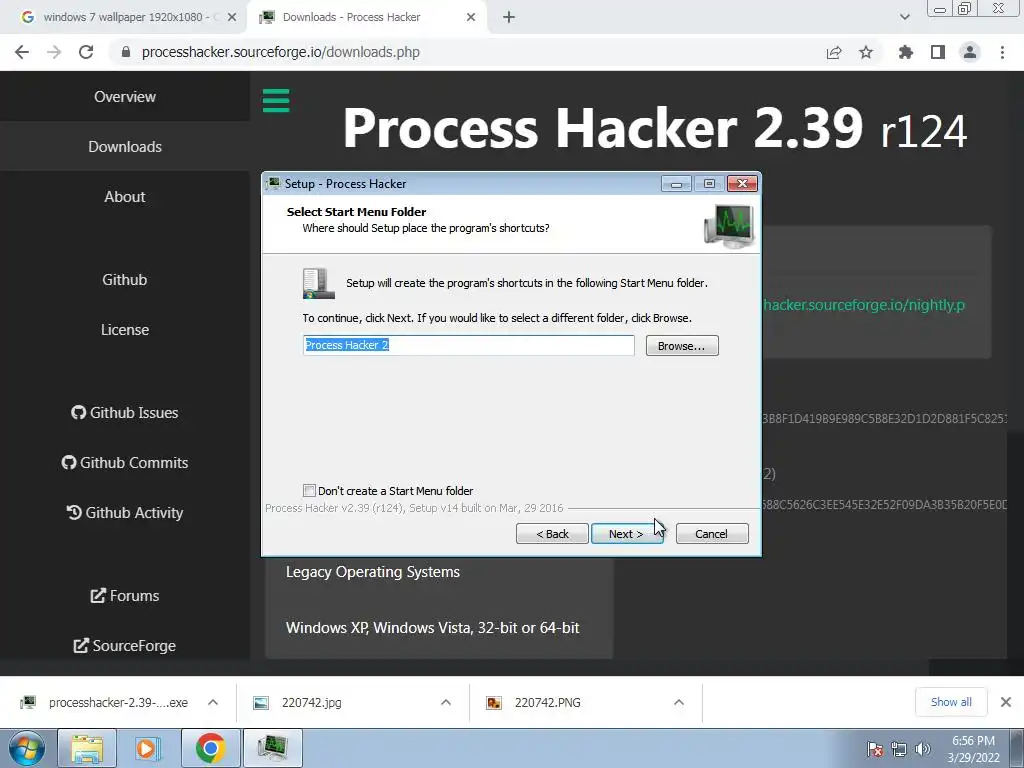Viewport: 1024px width, 768px height.
Task: Click the green hamburger menu icon
Action: [x=276, y=101]
